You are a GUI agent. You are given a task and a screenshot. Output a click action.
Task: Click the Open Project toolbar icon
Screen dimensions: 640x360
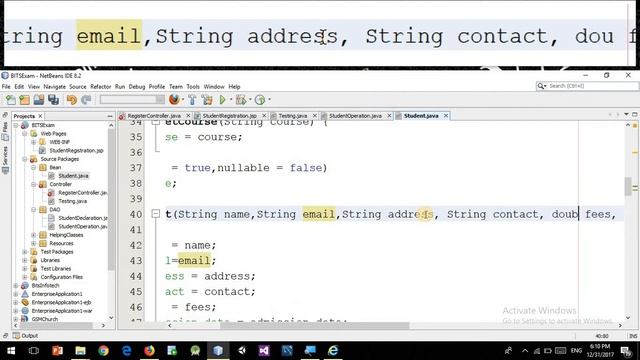tap(39, 100)
